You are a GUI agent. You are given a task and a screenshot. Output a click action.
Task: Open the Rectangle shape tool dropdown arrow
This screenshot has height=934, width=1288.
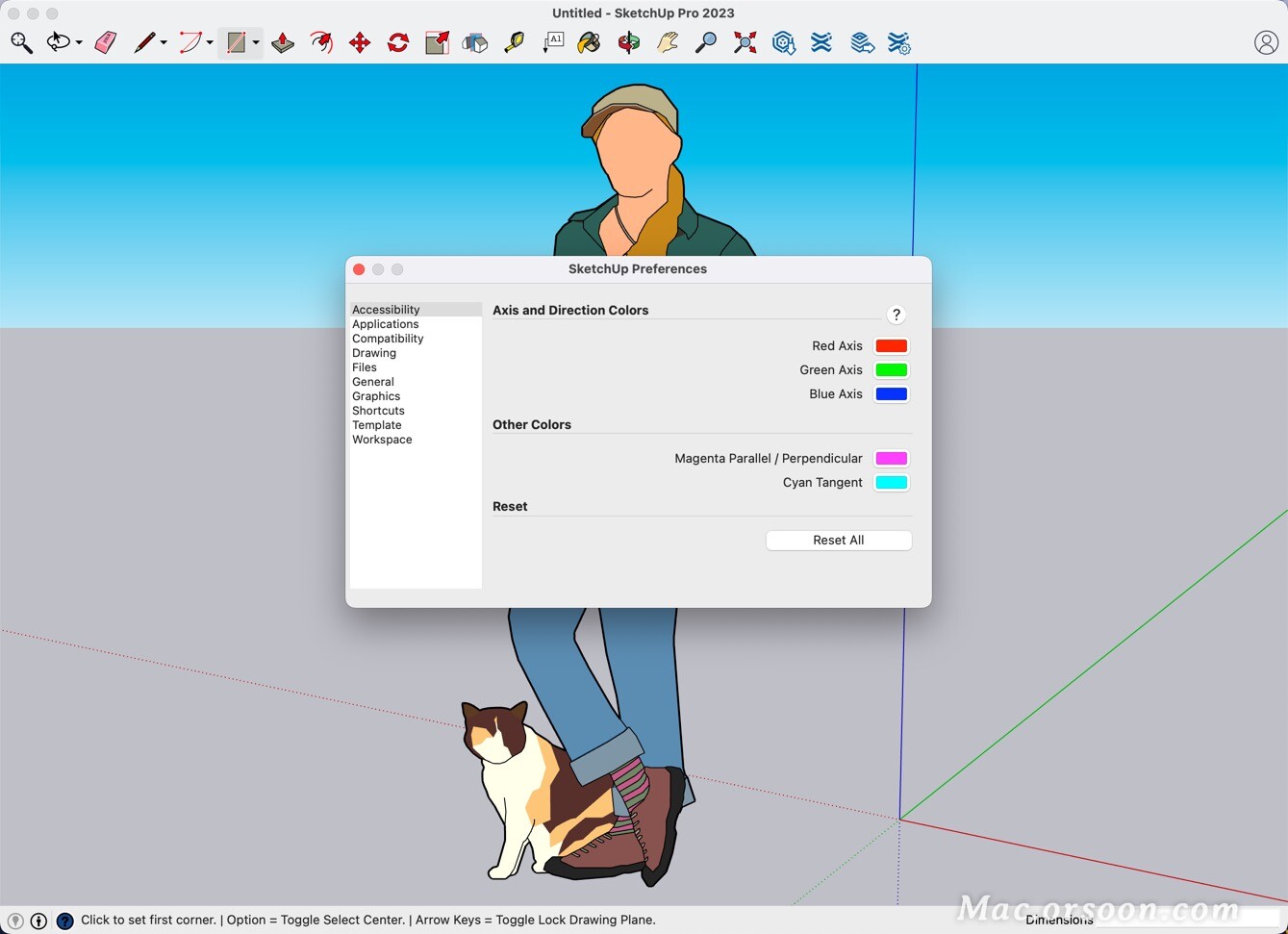[x=256, y=43]
